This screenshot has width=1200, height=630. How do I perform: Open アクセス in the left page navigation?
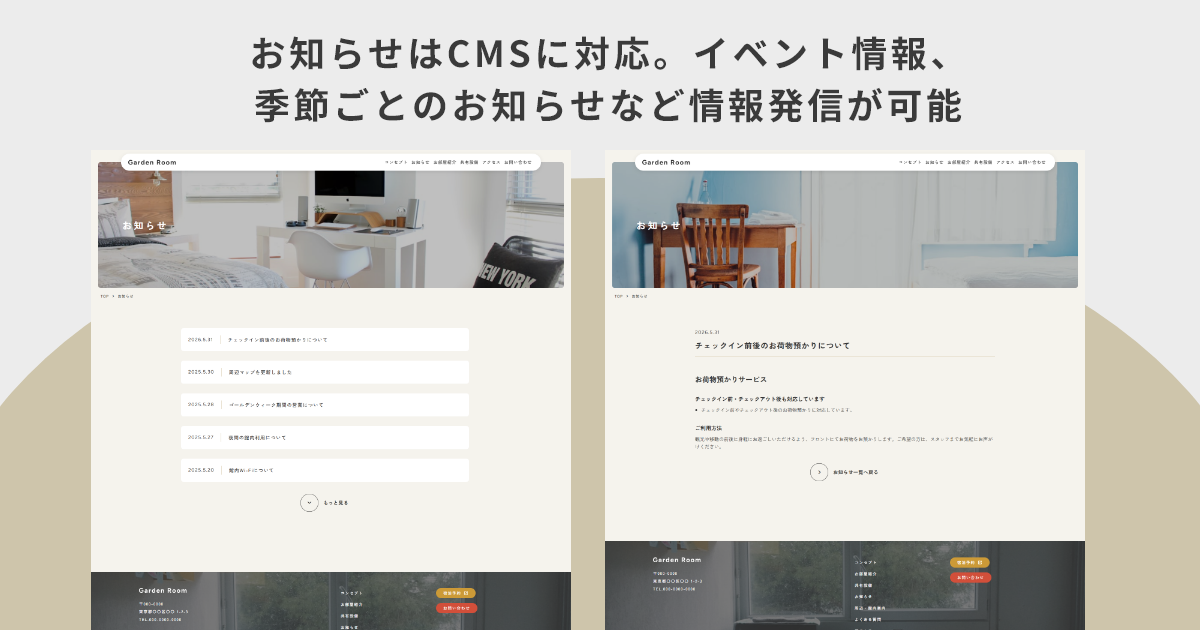click(x=491, y=162)
